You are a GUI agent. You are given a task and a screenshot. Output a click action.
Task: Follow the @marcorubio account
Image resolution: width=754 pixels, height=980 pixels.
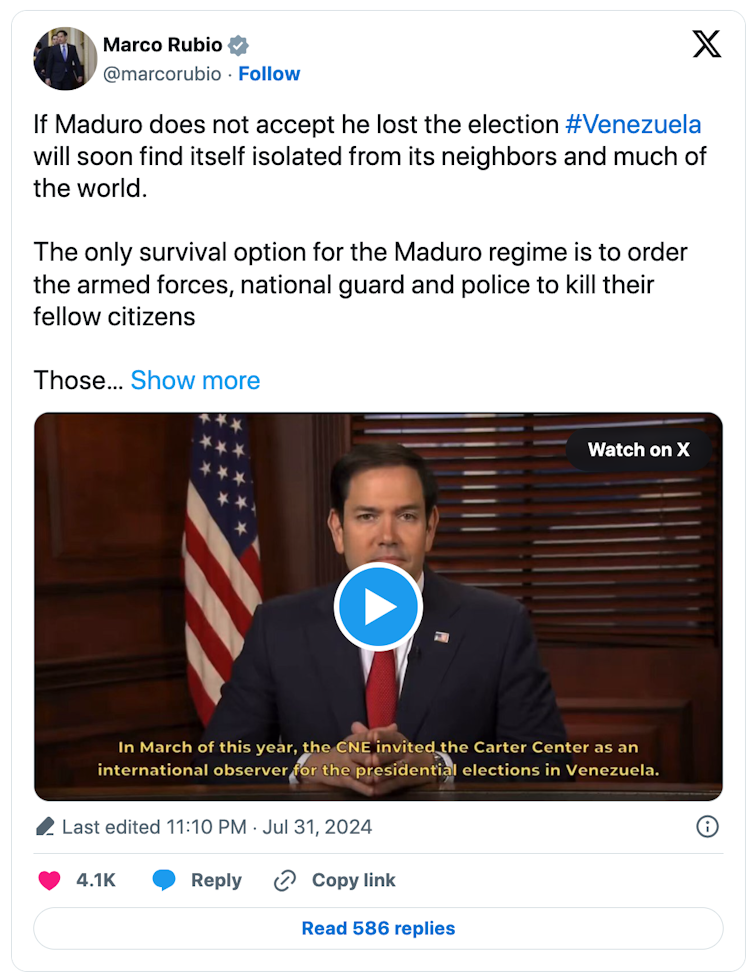(269, 74)
